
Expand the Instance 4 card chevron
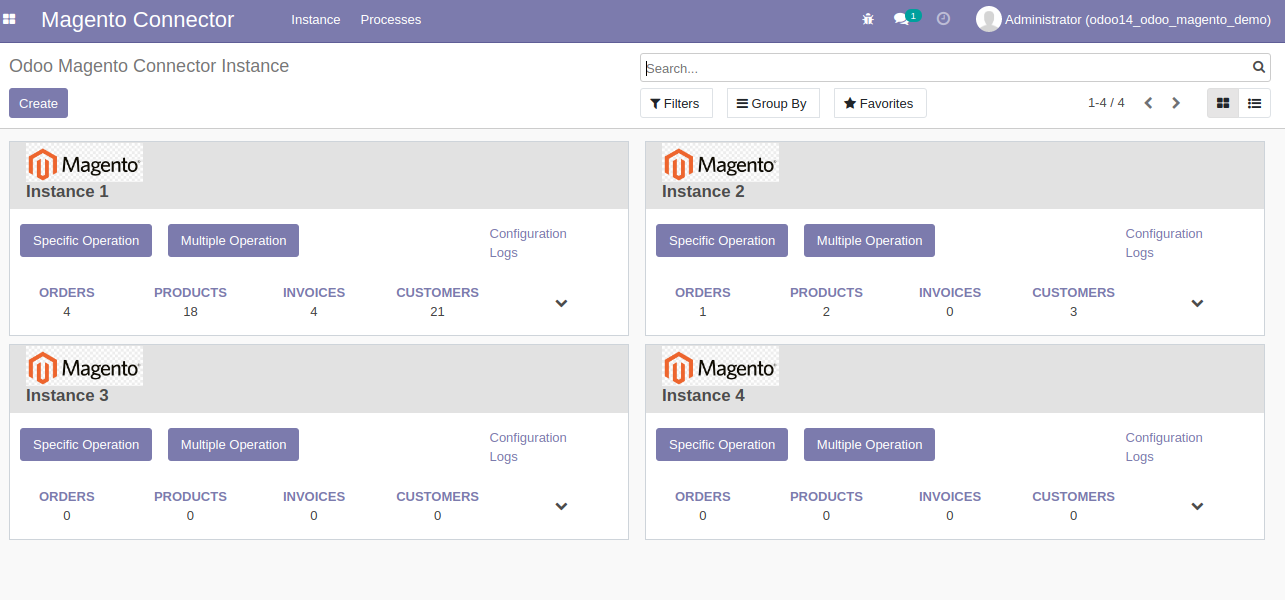click(x=1197, y=507)
